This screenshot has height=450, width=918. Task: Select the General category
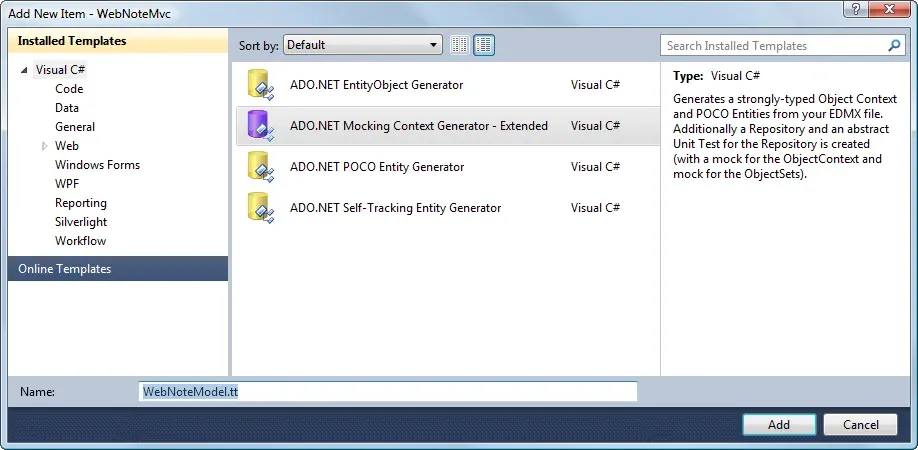[x=75, y=127]
